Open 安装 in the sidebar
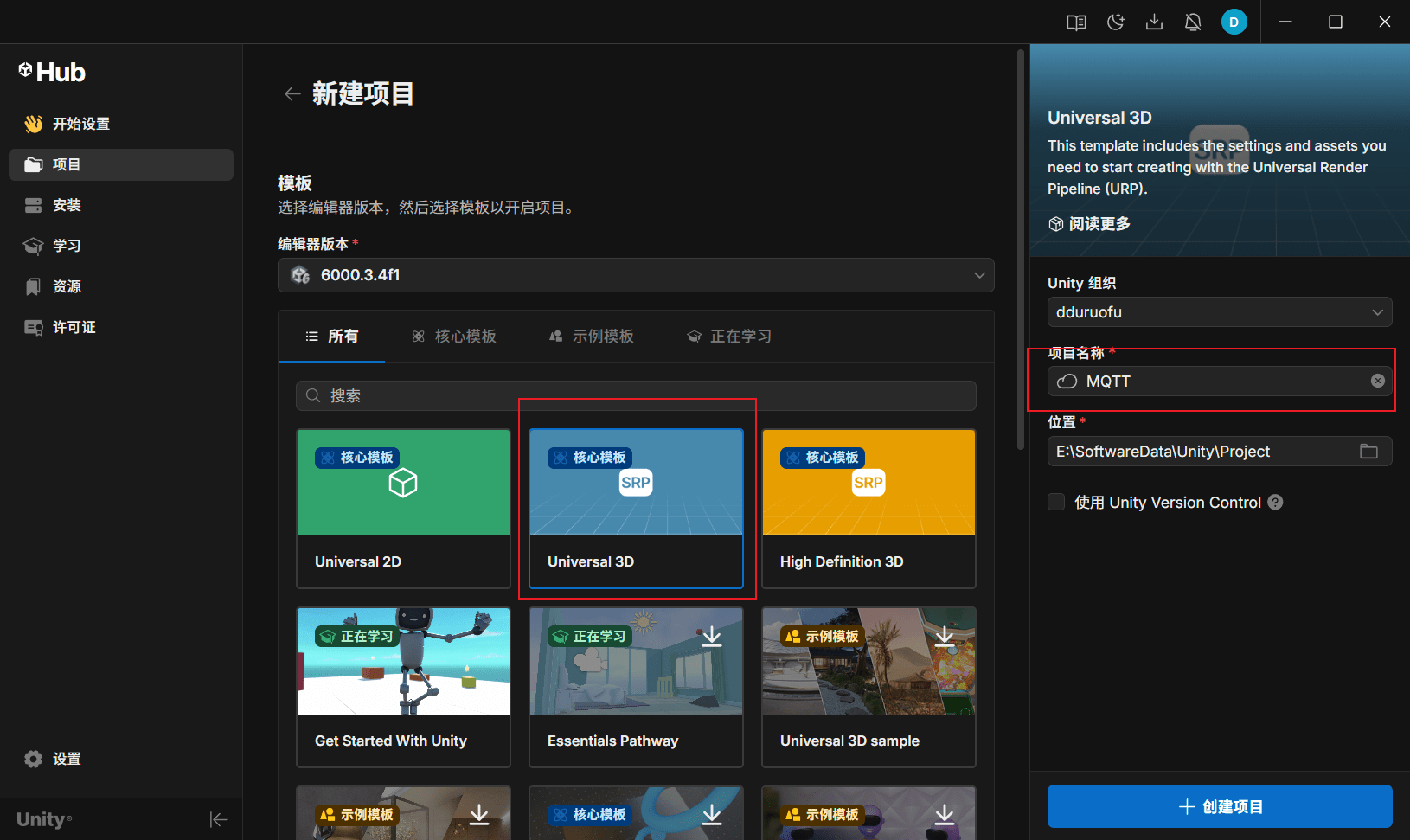This screenshot has height=840, width=1410. (x=67, y=205)
